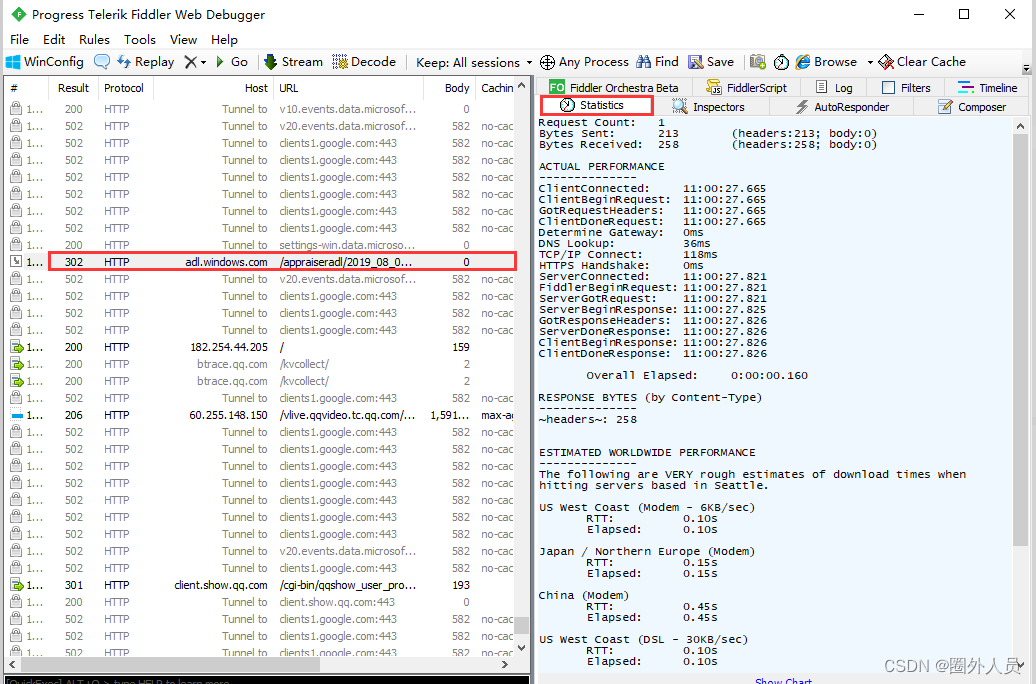
Task: Click the toolbar overflow arrow
Action: pos(1026,68)
